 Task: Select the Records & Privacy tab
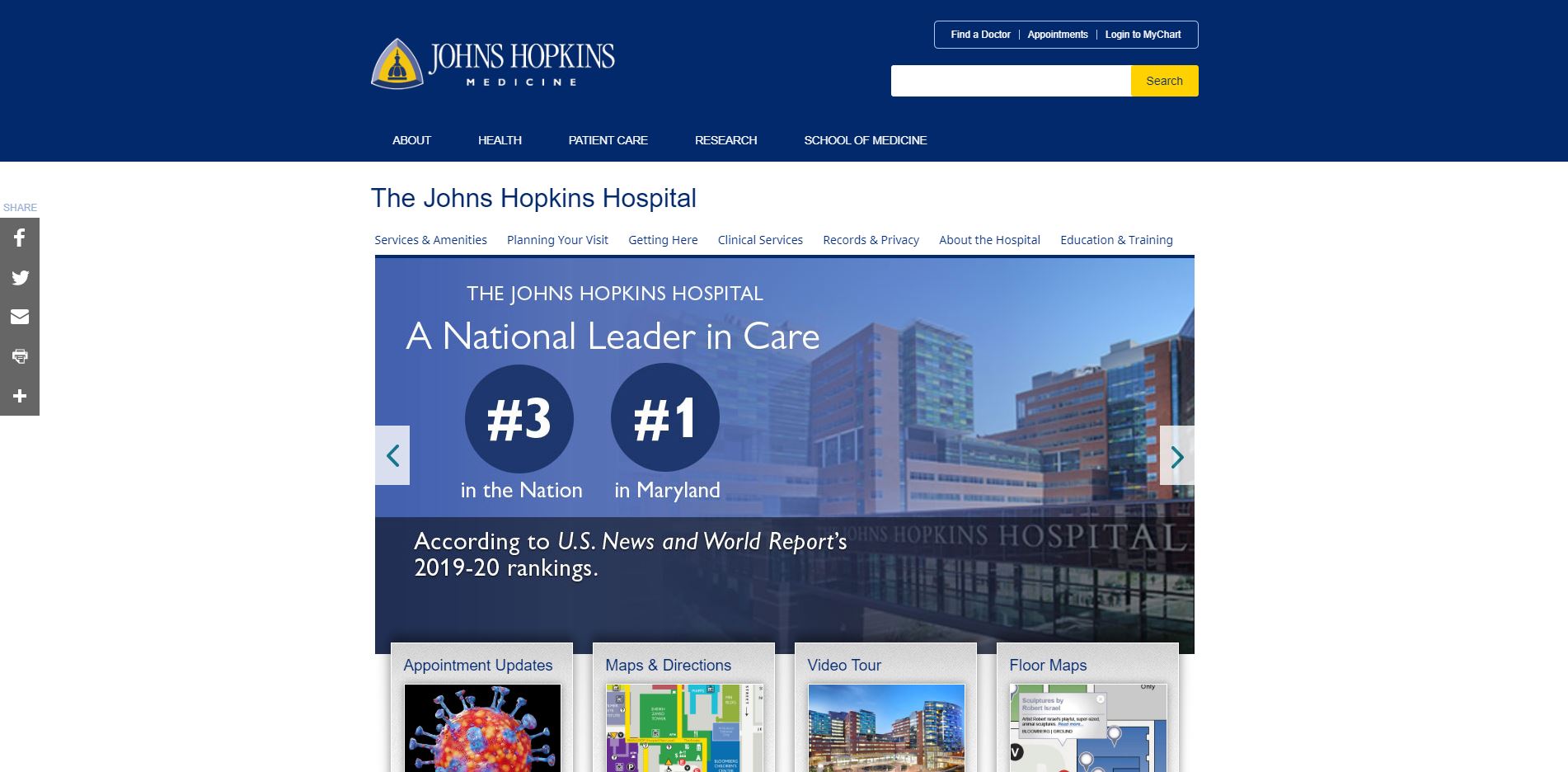871,240
